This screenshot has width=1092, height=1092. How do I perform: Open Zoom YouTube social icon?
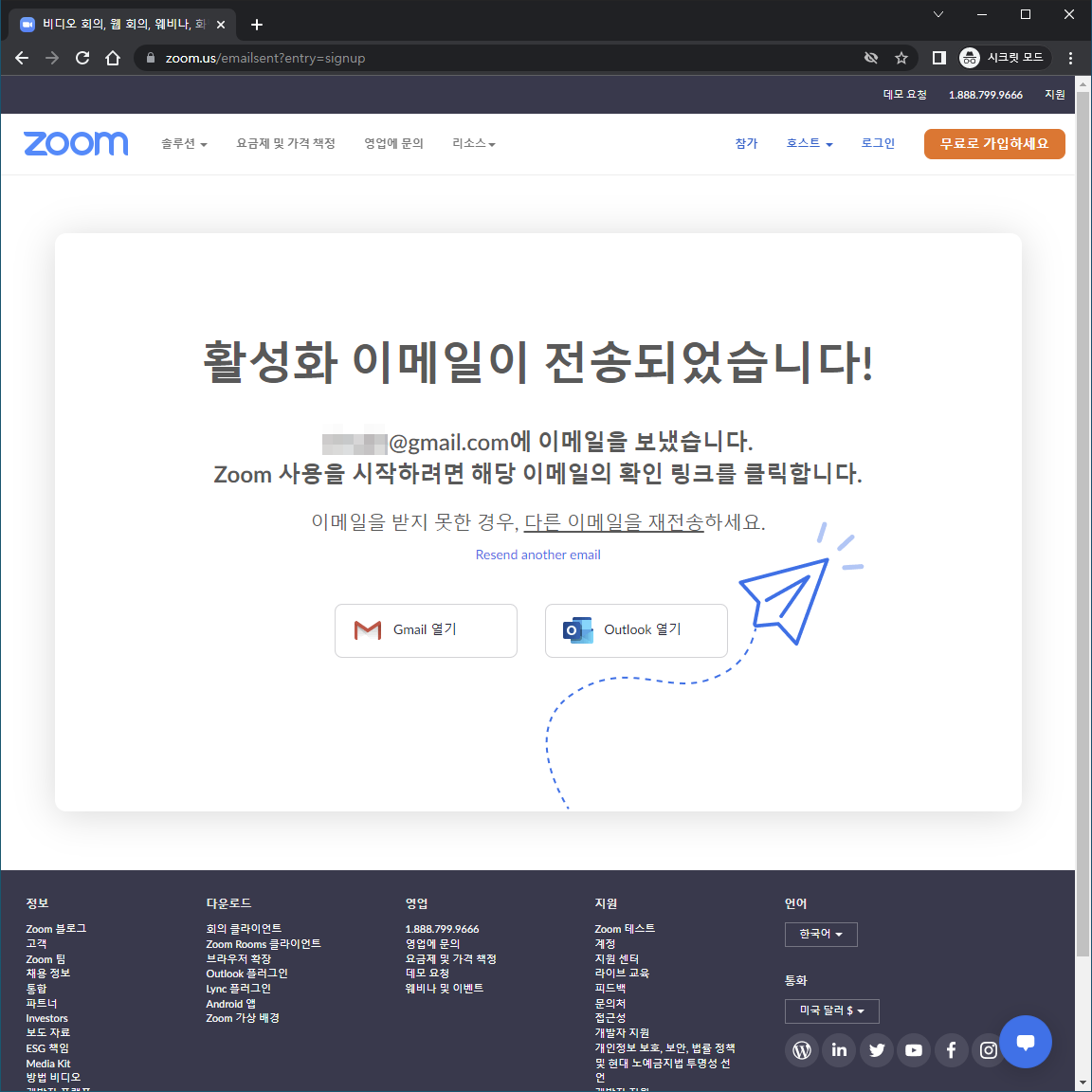click(x=914, y=1049)
